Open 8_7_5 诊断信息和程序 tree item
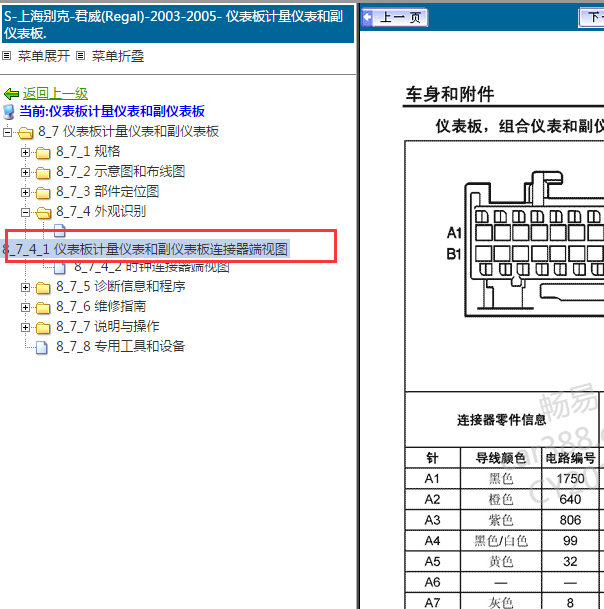The height and width of the screenshot is (609, 604). (120, 286)
